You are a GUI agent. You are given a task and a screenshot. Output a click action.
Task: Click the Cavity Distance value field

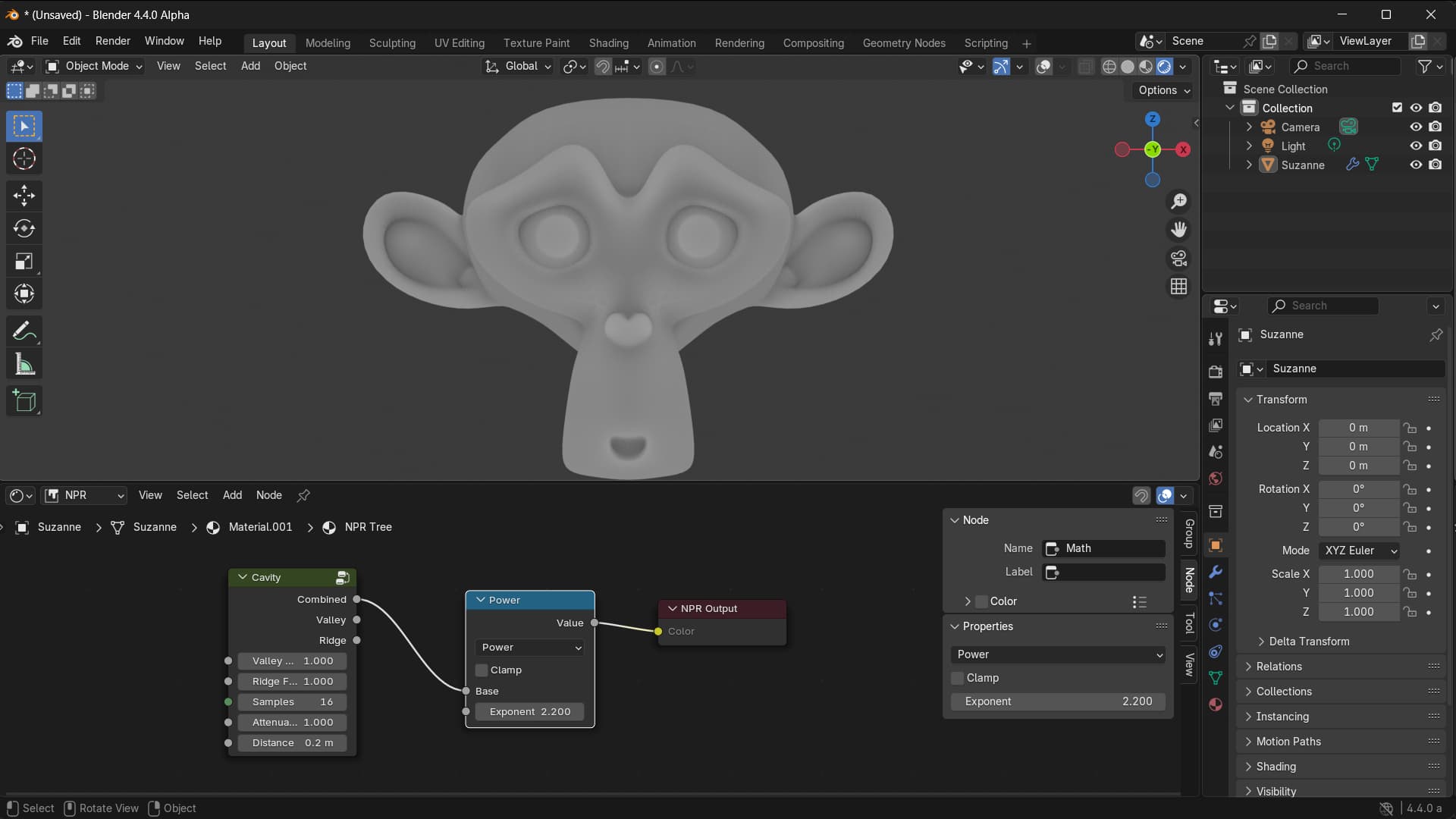[x=292, y=743]
